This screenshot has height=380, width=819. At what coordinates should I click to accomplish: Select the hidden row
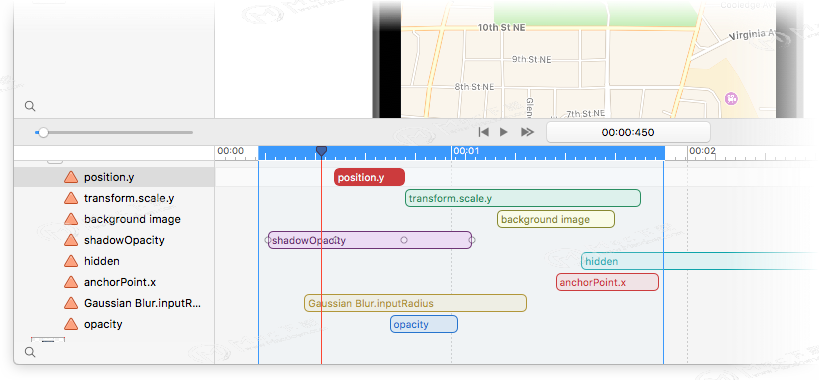point(114,261)
